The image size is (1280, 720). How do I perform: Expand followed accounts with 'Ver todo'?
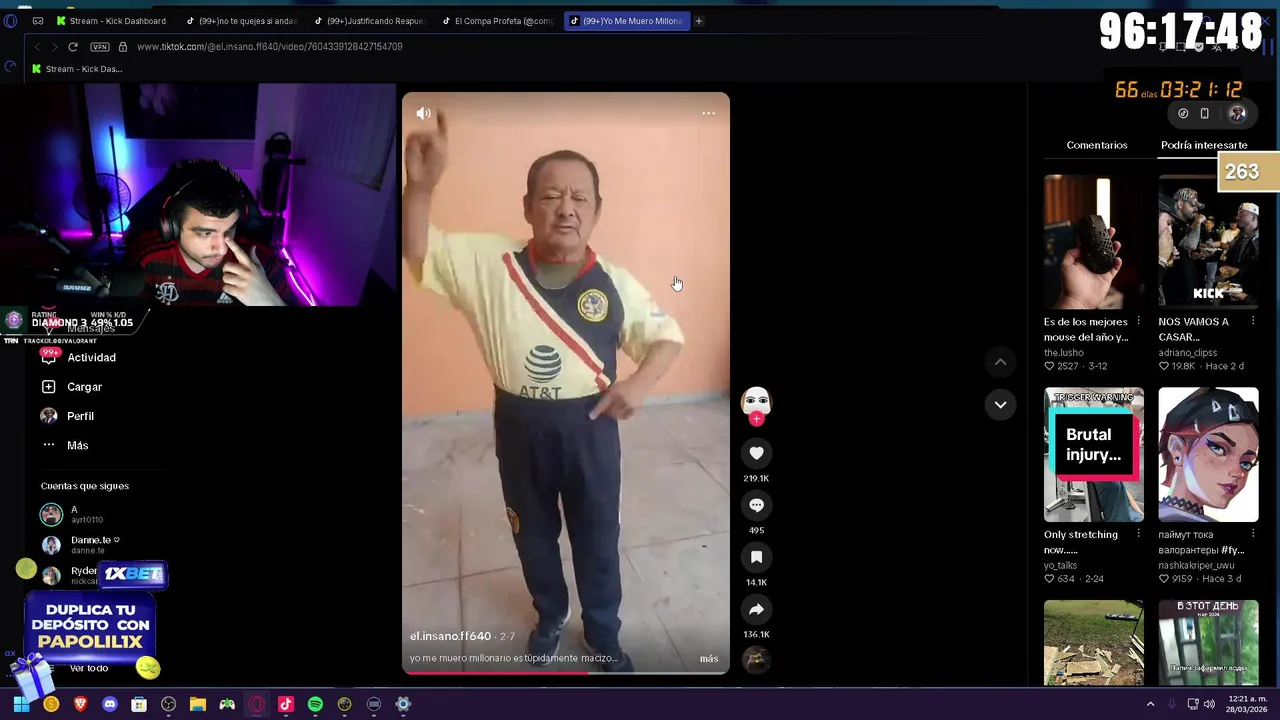(x=89, y=668)
